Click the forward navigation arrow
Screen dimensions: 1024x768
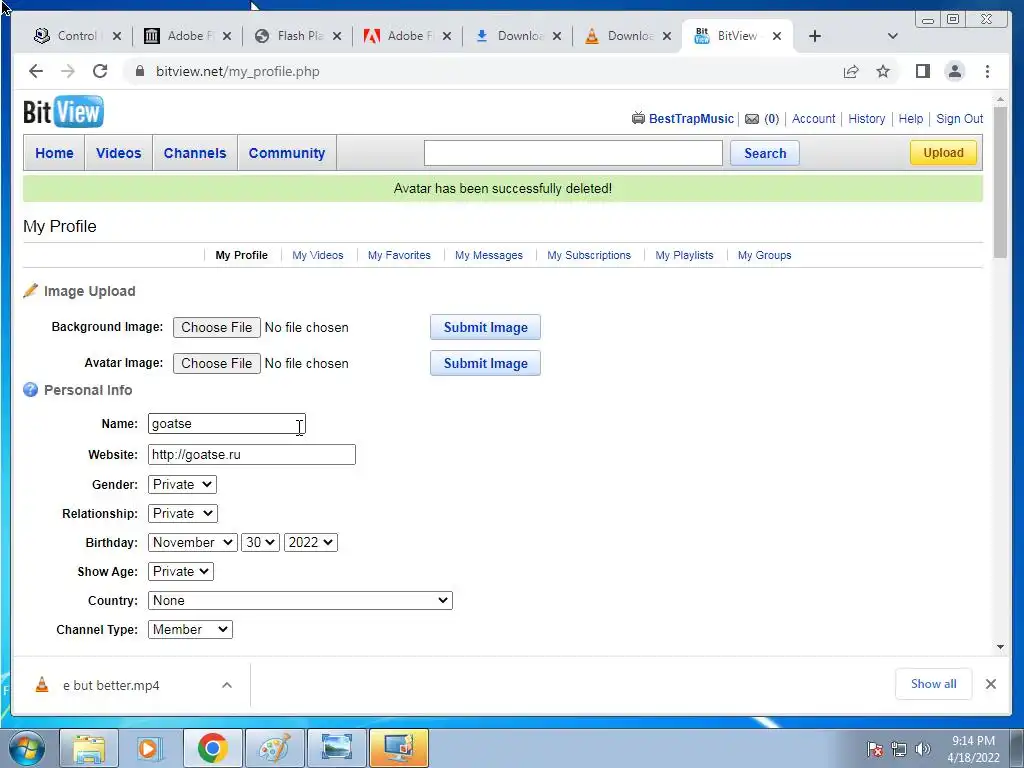click(x=68, y=71)
